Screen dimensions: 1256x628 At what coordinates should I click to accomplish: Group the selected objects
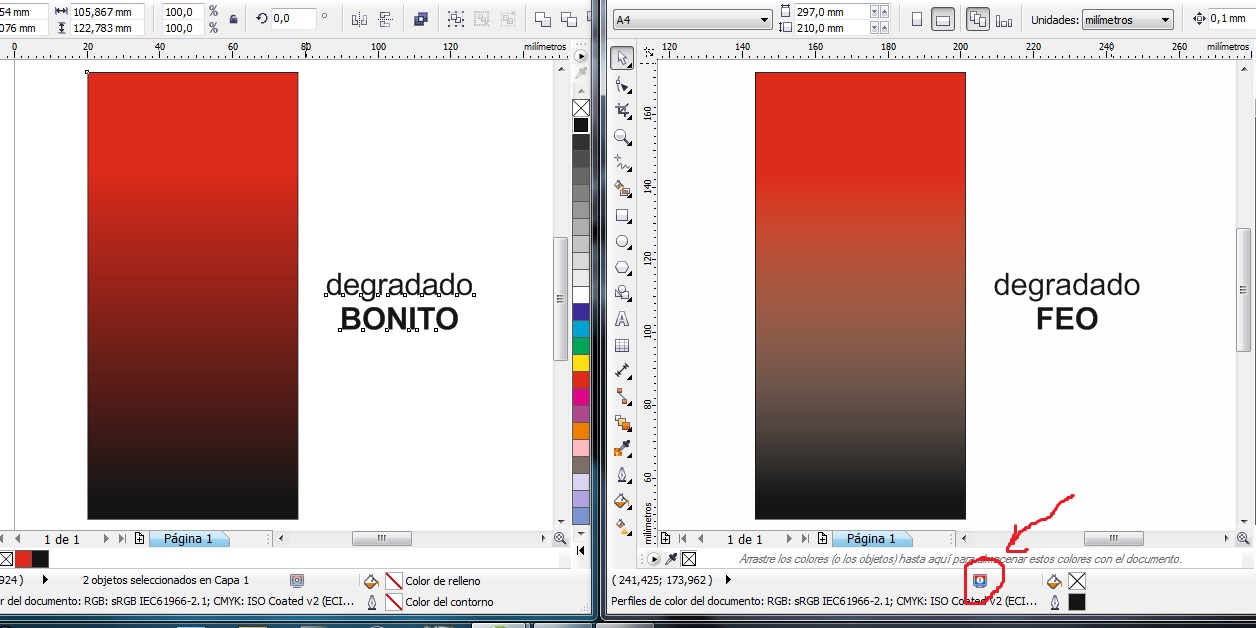point(456,19)
